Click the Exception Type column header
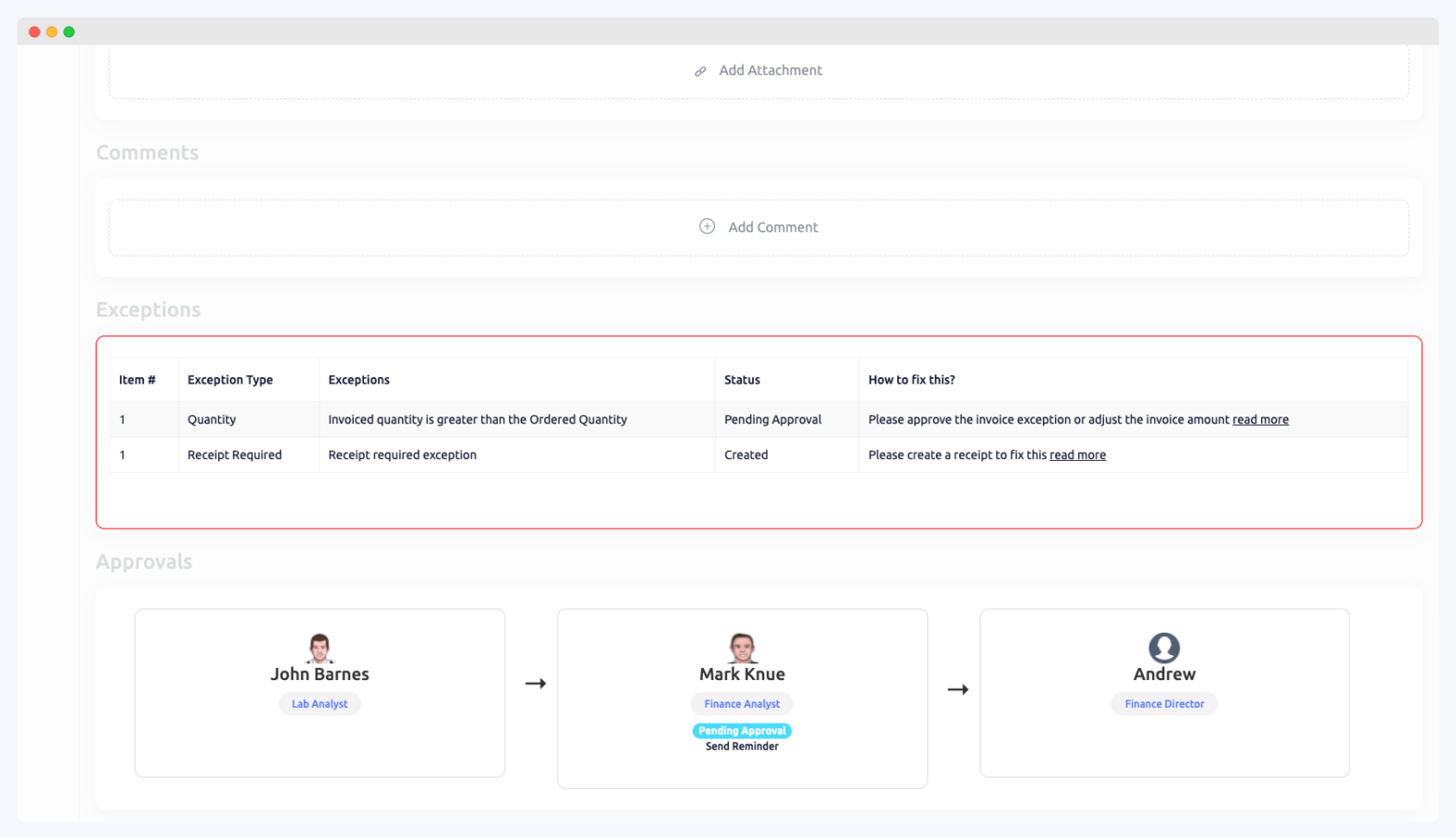The height and width of the screenshot is (838, 1456). pyautogui.click(x=230, y=380)
